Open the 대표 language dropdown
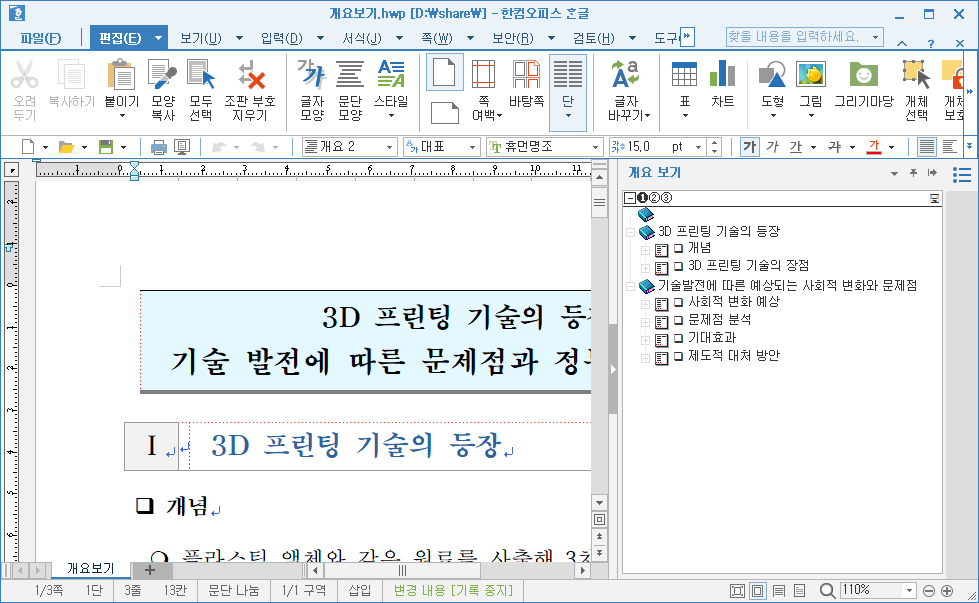 (473, 147)
